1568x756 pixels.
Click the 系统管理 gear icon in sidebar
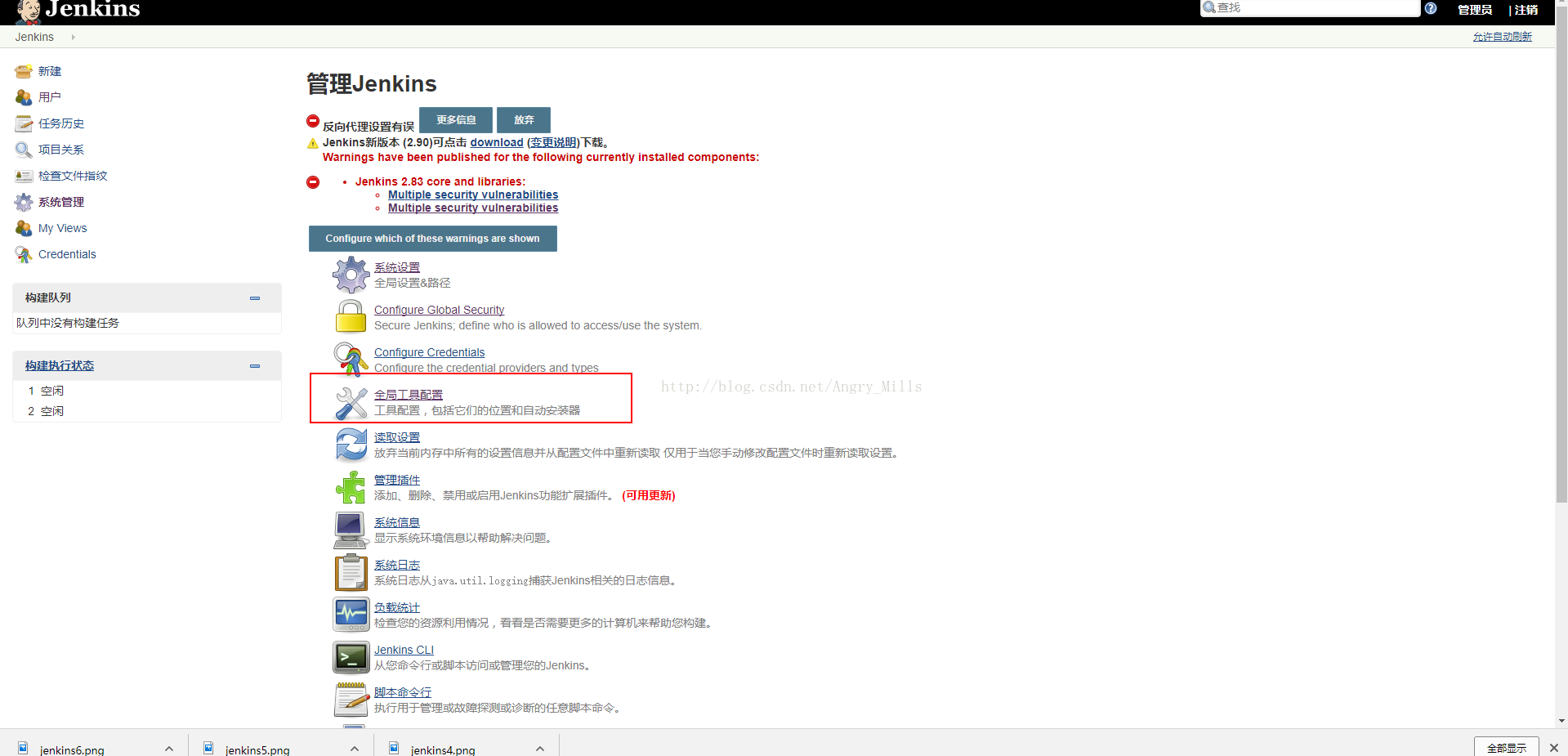tap(24, 202)
